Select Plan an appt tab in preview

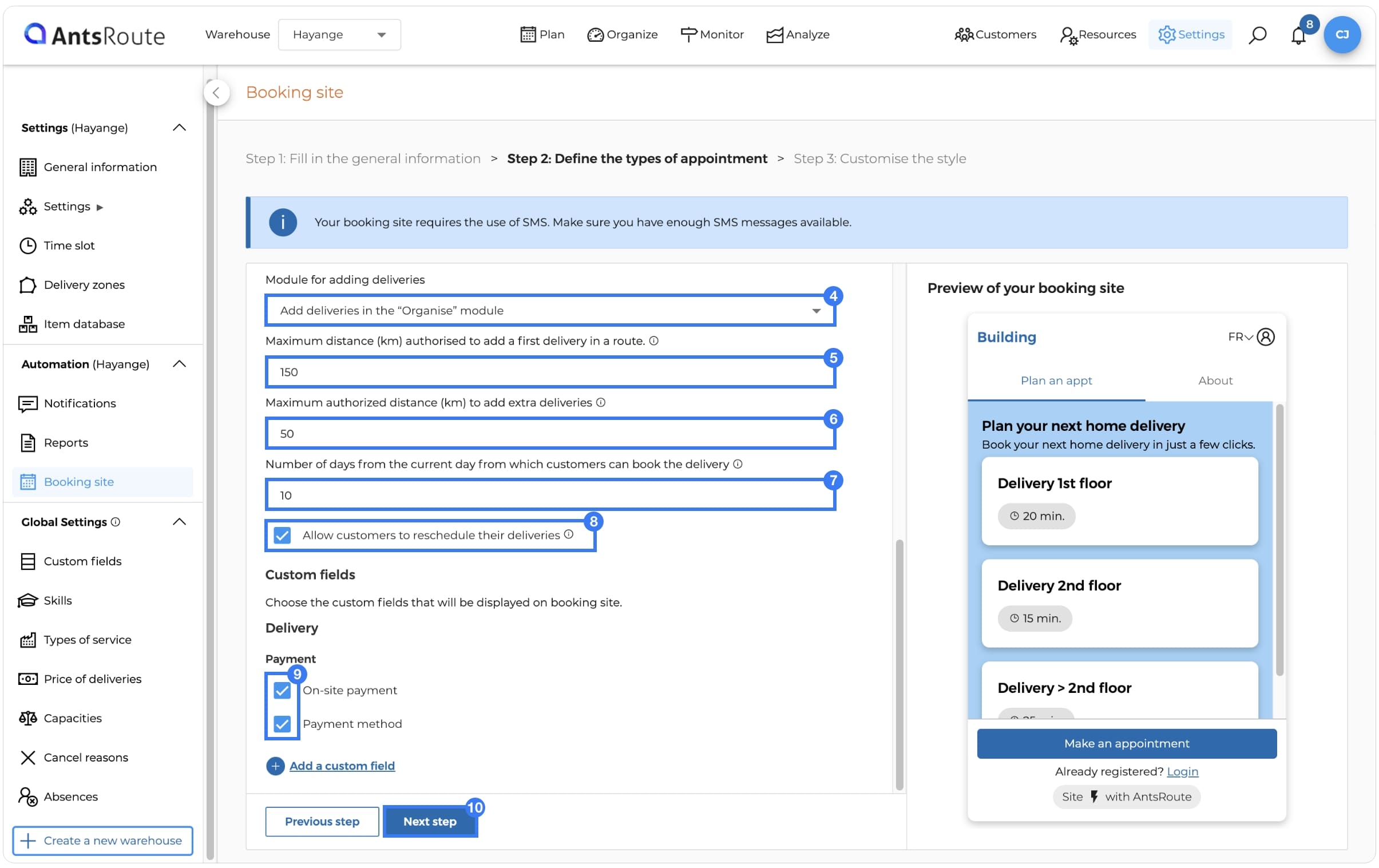pyautogui.click(x=1056, y=381)
